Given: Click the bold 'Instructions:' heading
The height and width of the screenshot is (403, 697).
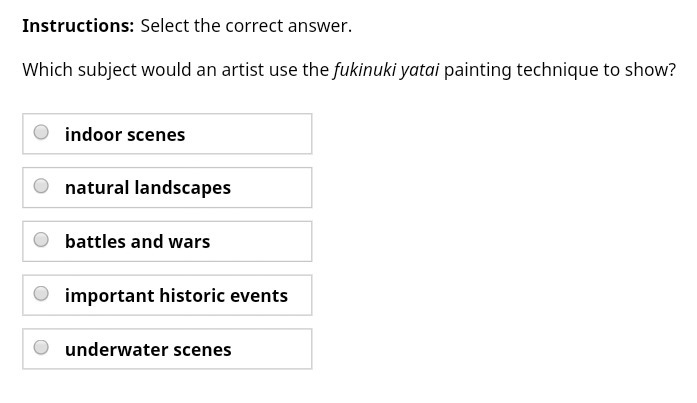Looking at the screenshot, I should point(78,26).
